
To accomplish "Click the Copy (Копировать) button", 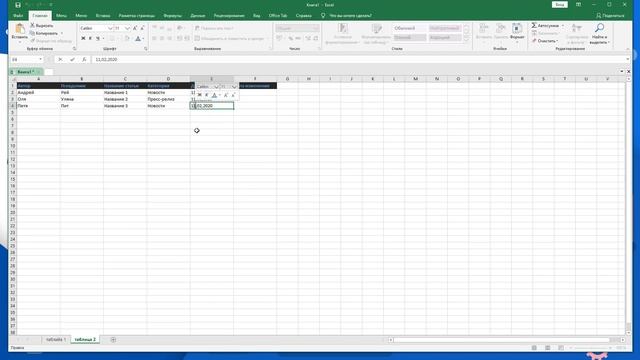I will coord(44,33).
